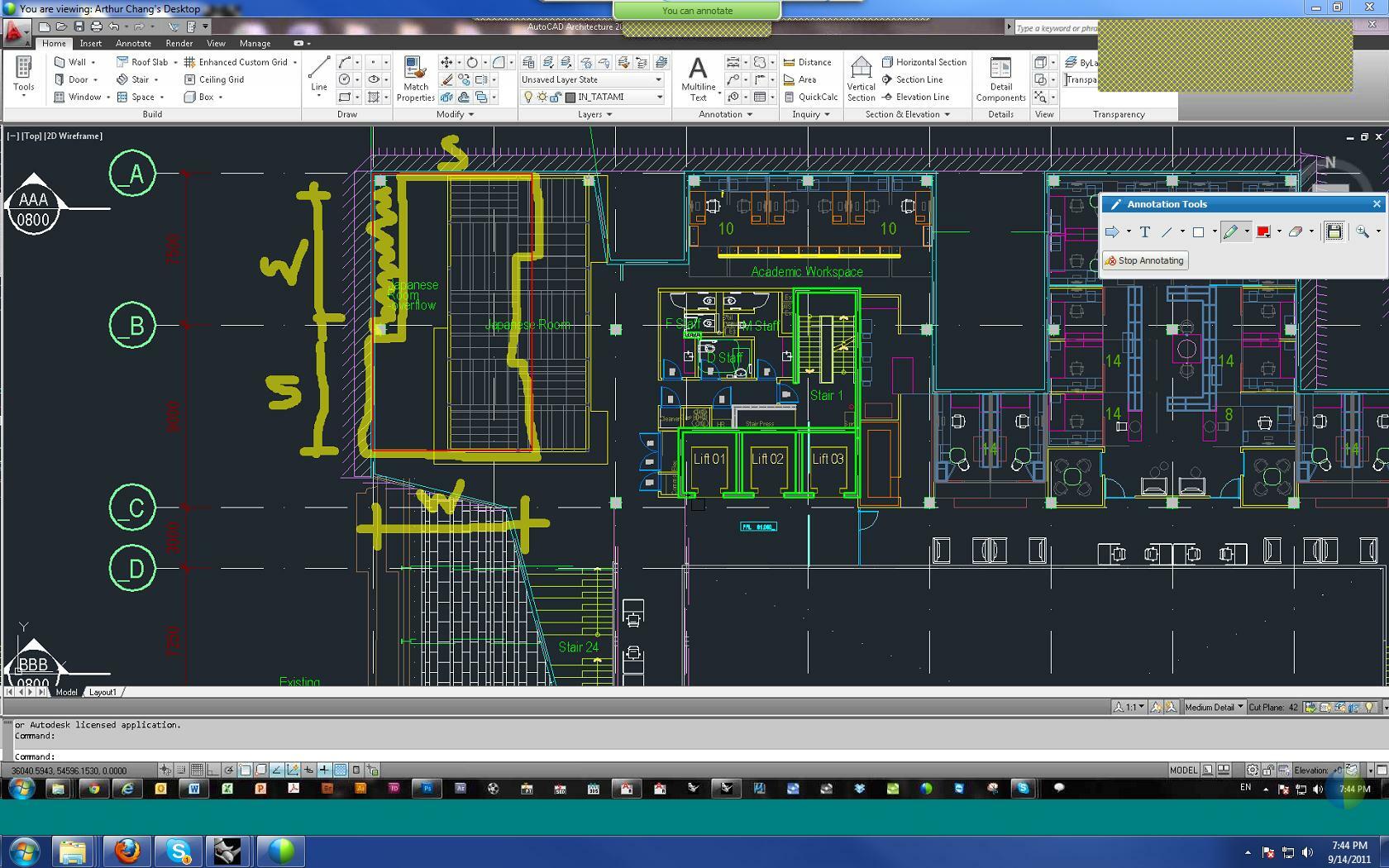The image size is (1389, 868).
Task: Select the arrow annotation tool
Action: [1112, 232]
